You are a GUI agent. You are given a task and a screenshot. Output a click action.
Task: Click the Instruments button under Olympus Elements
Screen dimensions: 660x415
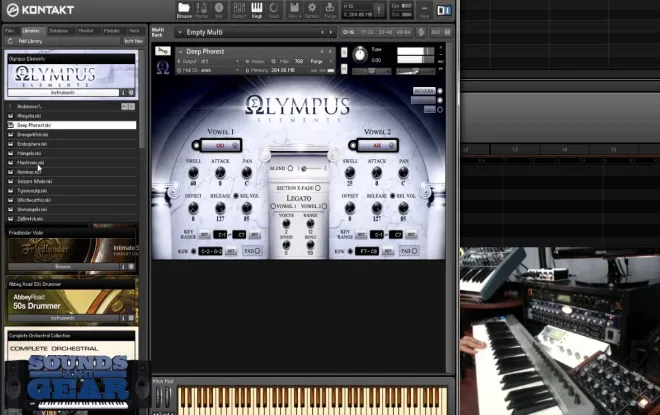click(x=63, y=93)
